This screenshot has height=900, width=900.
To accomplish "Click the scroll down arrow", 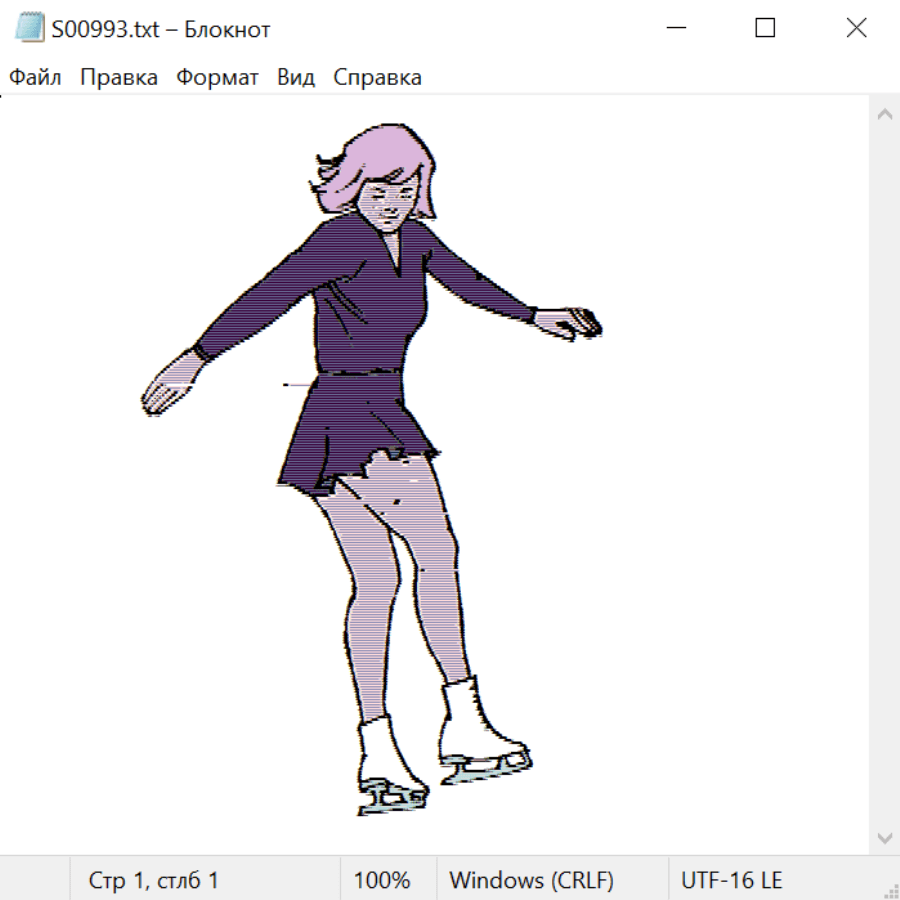I will tap(884, 836).
